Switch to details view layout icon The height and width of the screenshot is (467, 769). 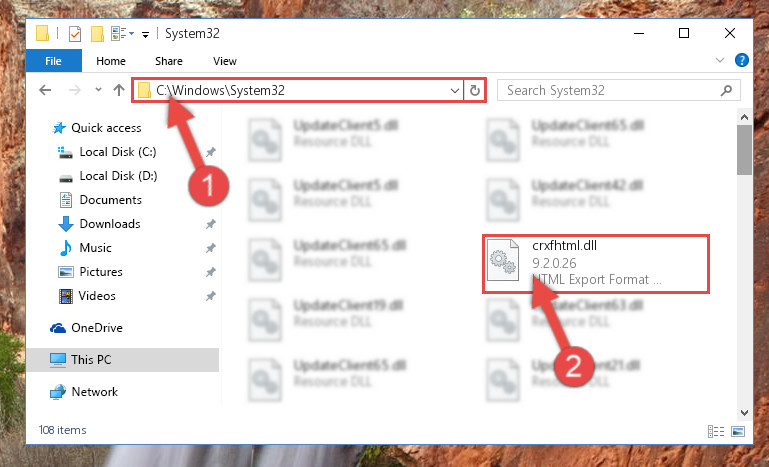pos(716,431)
